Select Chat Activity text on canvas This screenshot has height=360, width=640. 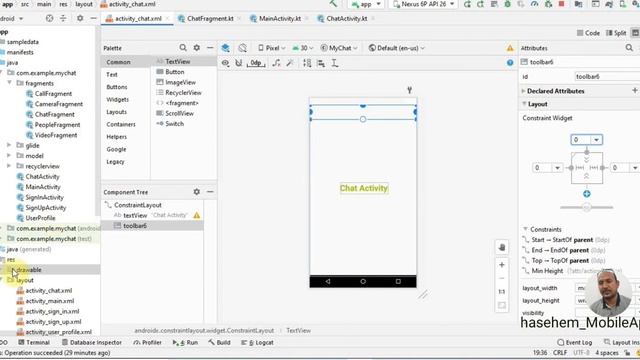364,188
